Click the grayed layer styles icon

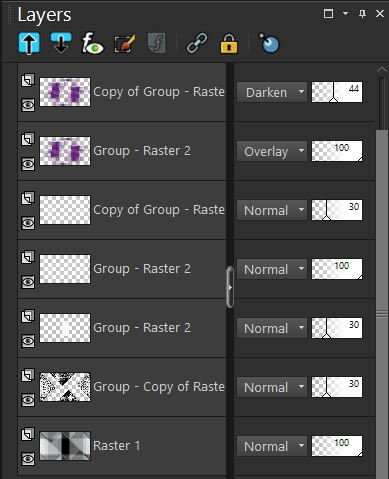(x=156, y=43)
